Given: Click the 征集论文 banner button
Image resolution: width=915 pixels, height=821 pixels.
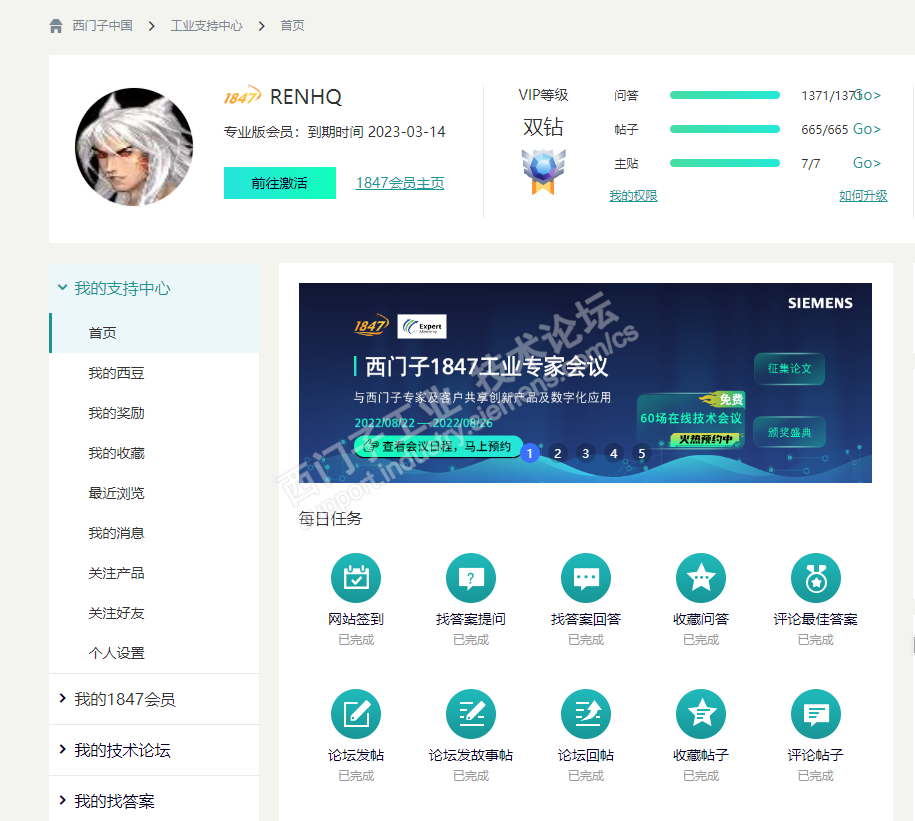Looking at the screenshot, I should click(x=789, y=369).
